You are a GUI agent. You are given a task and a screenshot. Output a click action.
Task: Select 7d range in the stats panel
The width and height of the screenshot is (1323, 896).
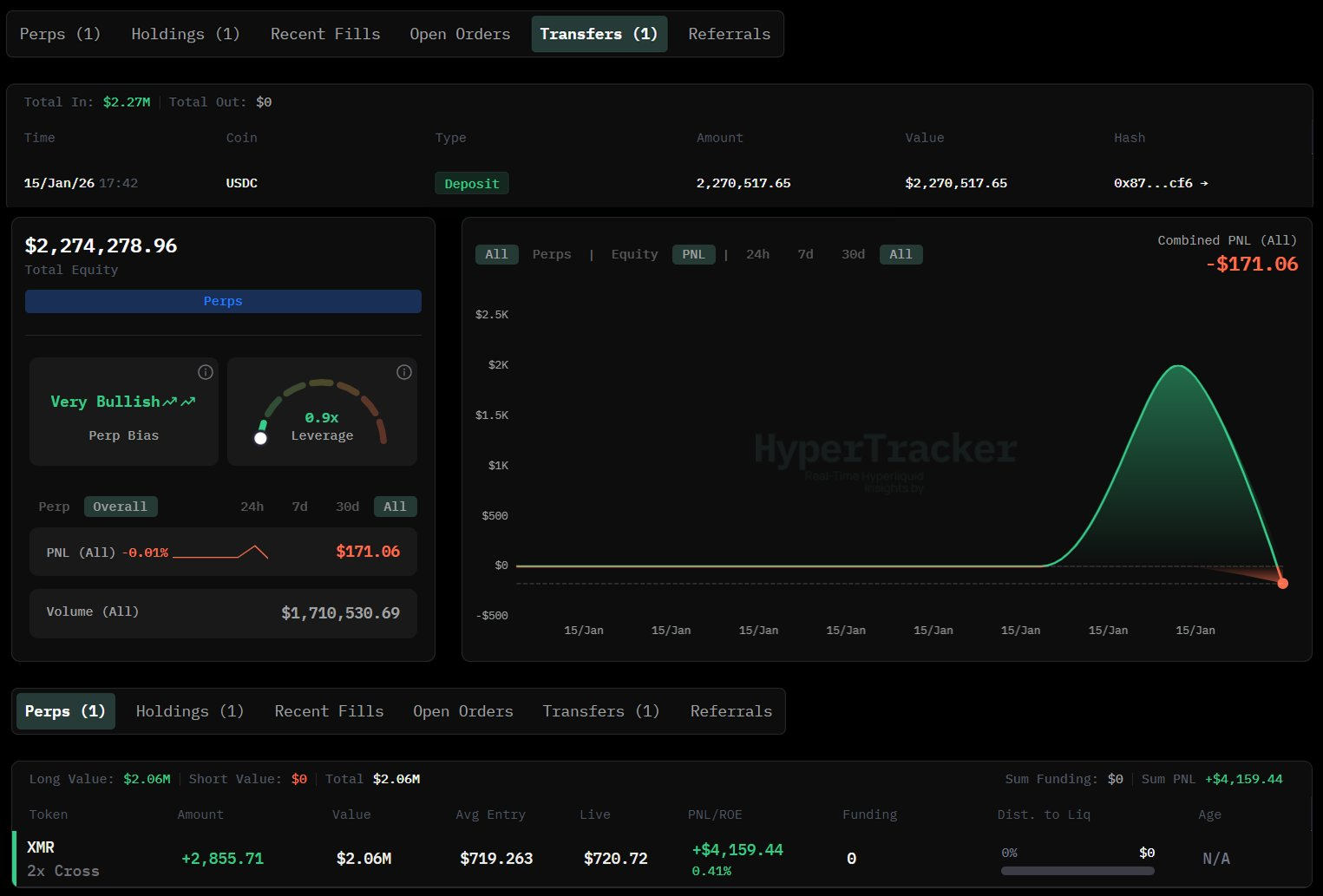click(x=299, y=507)
